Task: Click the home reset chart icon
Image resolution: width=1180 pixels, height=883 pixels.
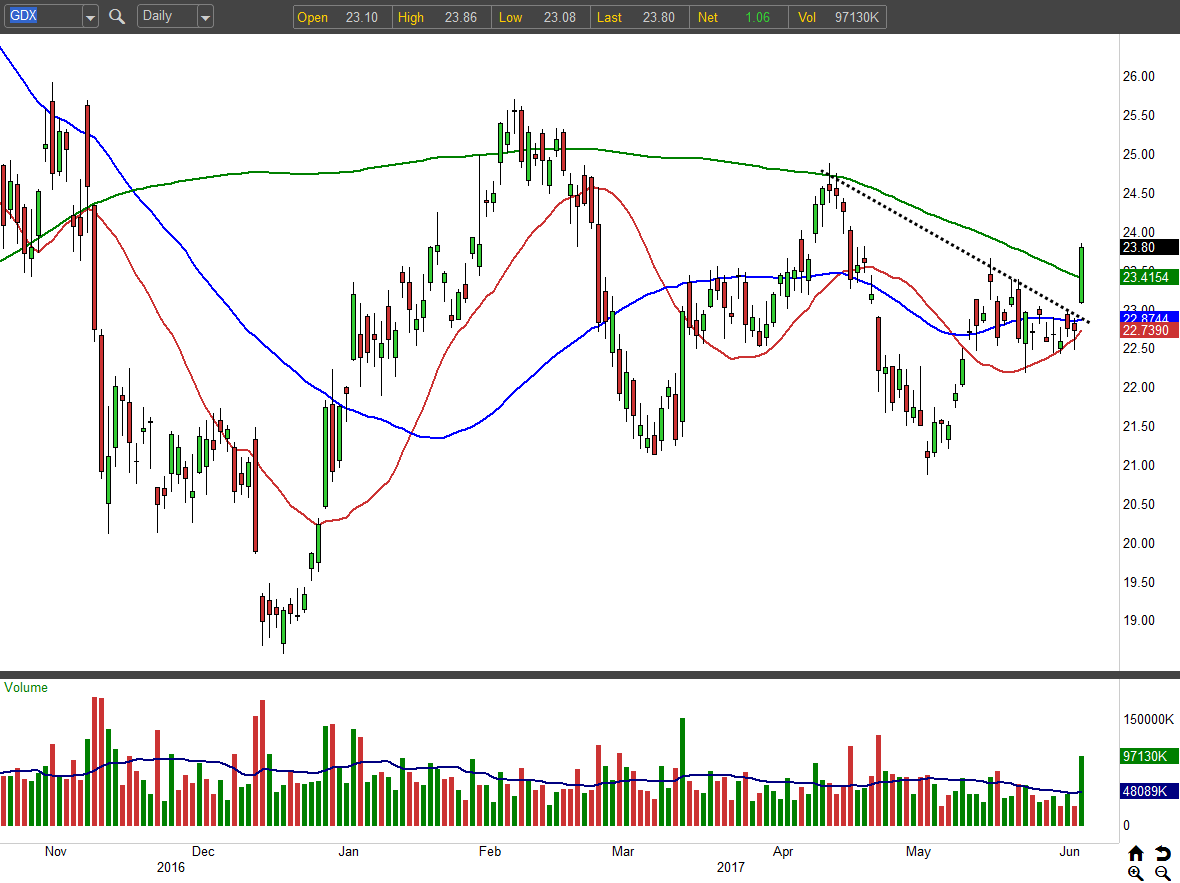Action: click(x=1136, y=853)
